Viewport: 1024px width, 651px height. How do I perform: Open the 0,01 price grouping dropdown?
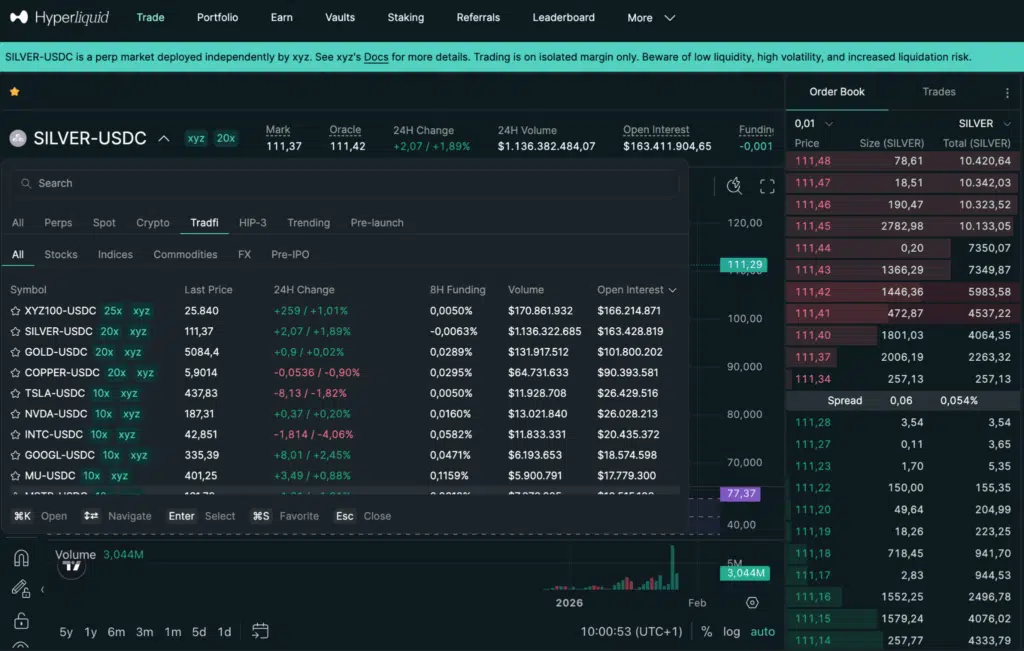(813, 124)
